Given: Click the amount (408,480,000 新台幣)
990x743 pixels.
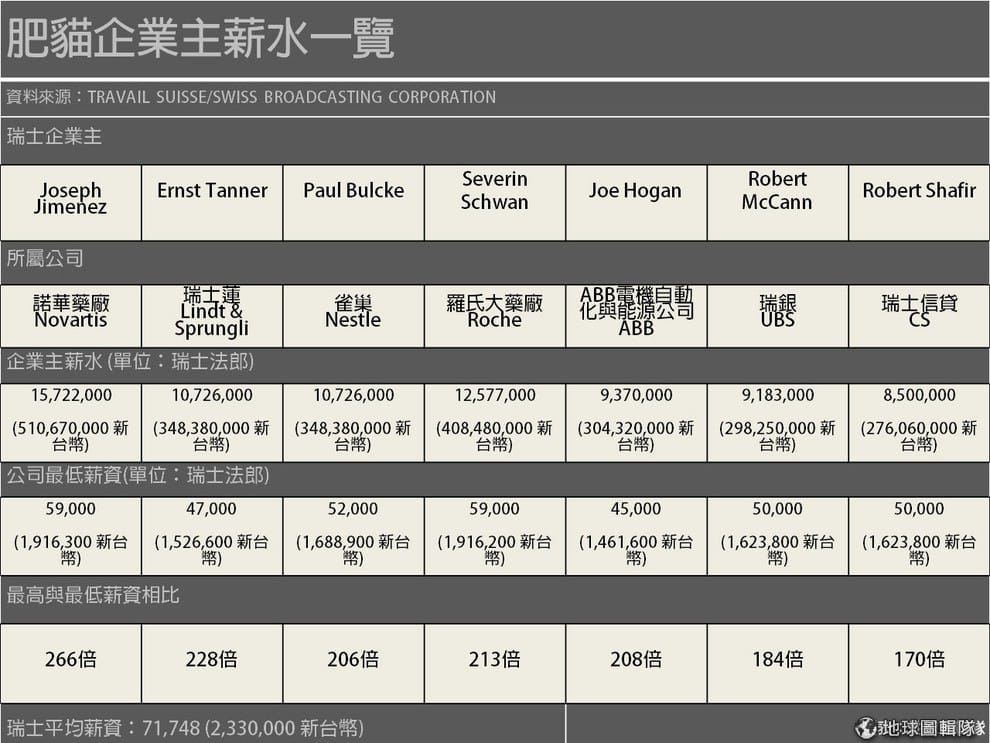Looking at the screenshot, I should click(495, 436).
